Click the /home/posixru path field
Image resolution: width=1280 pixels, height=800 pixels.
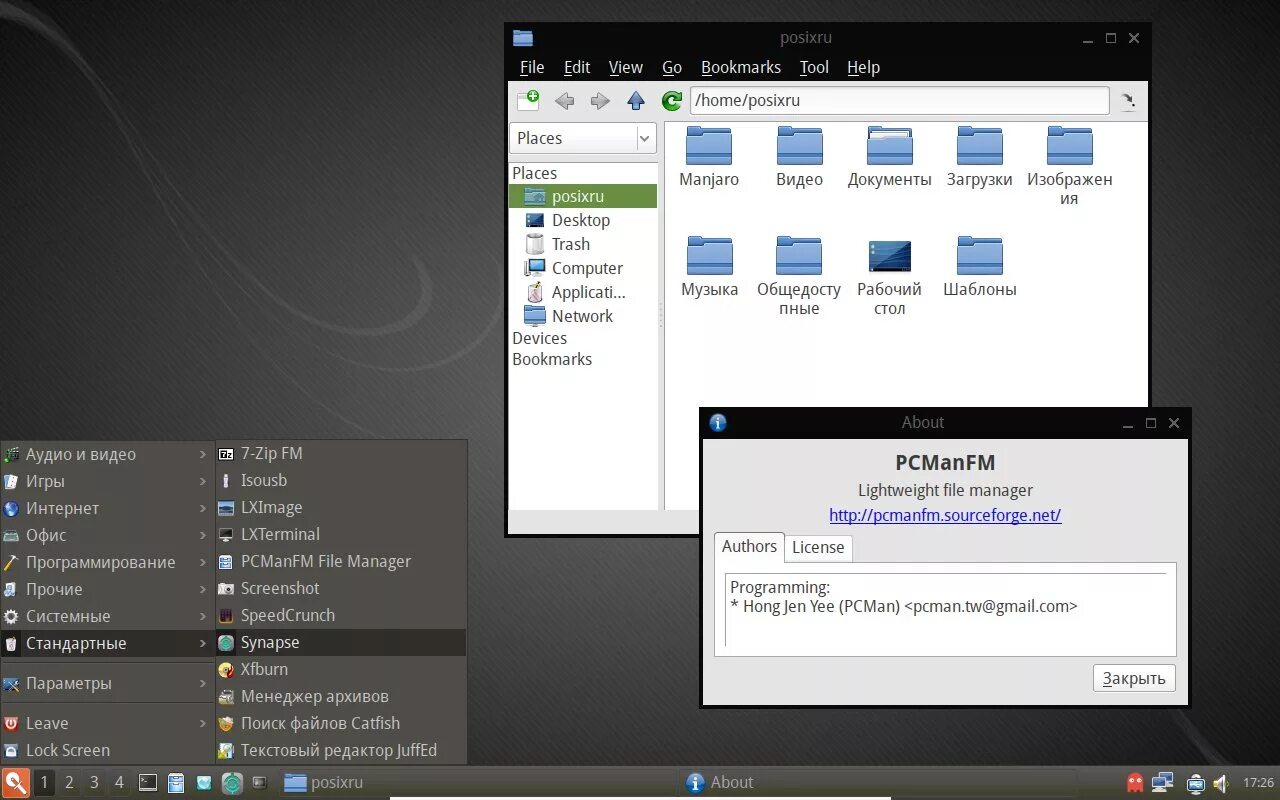899,100
